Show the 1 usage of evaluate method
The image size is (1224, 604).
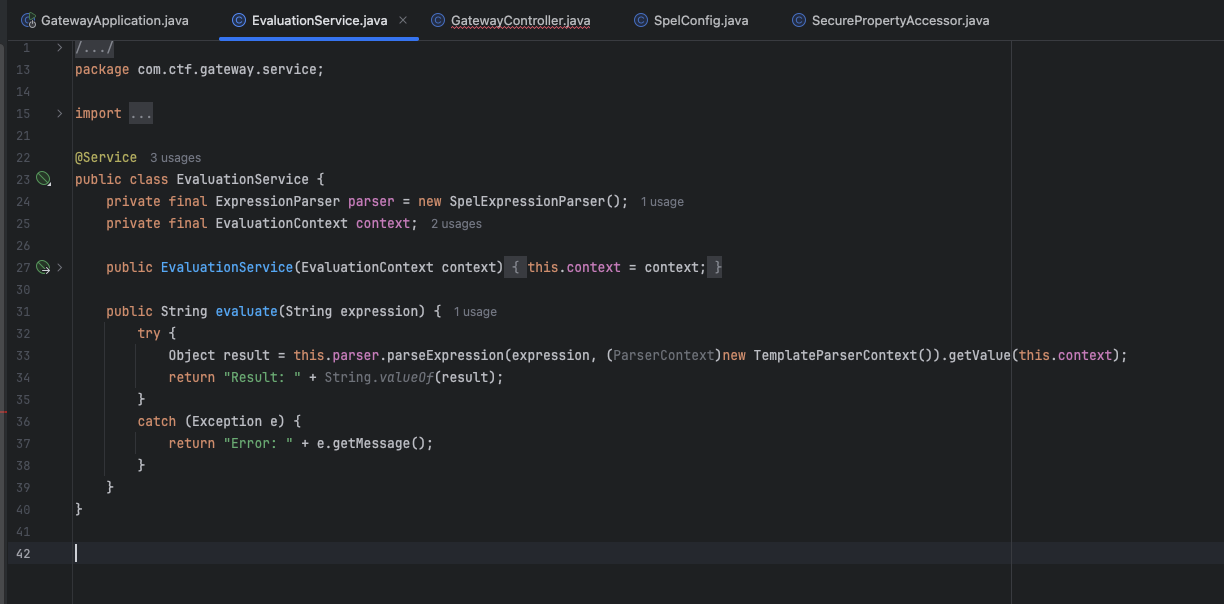[x=475, y=312]
